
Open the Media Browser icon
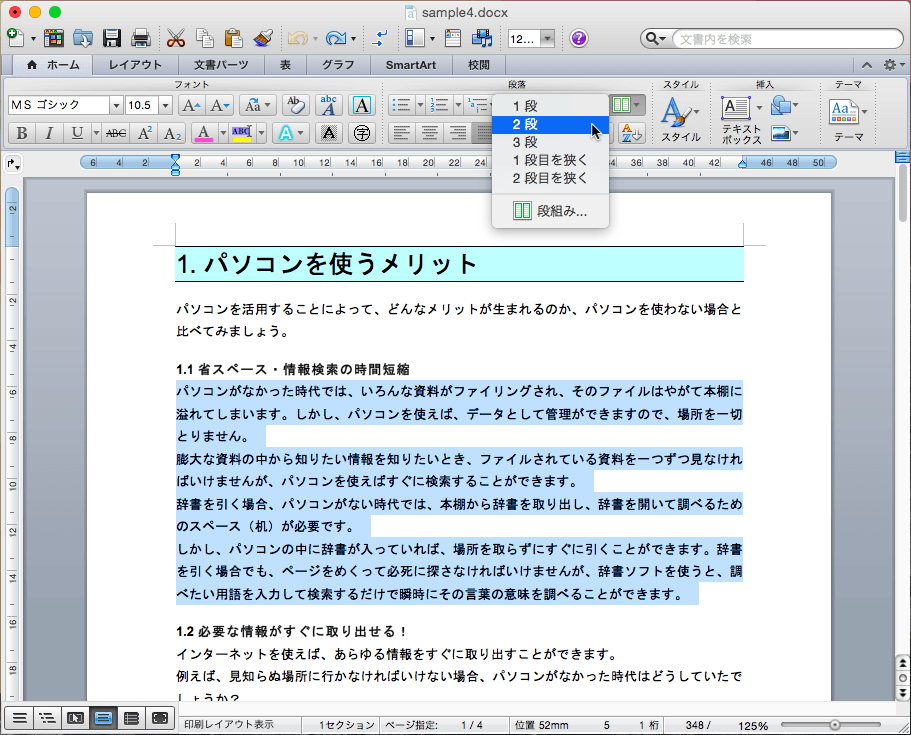[482, 38]
